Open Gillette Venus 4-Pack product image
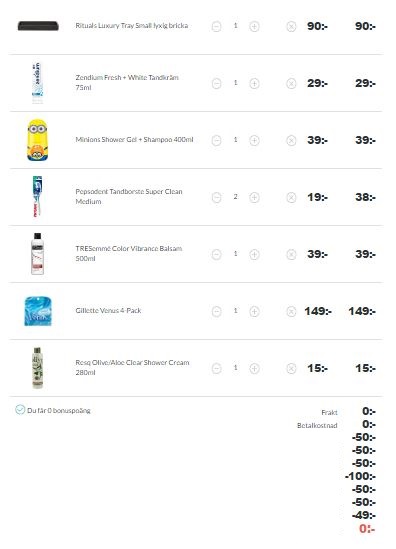This screenshot has height=549, width=396. 38,311
